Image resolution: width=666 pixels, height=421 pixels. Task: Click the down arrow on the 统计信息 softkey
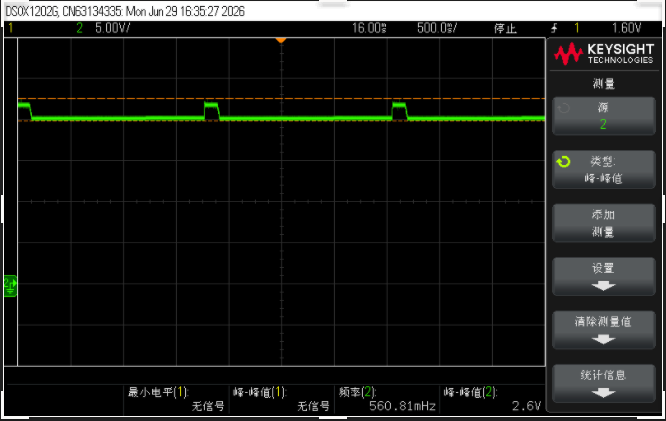pyautogui.click(x=604, y=393)
